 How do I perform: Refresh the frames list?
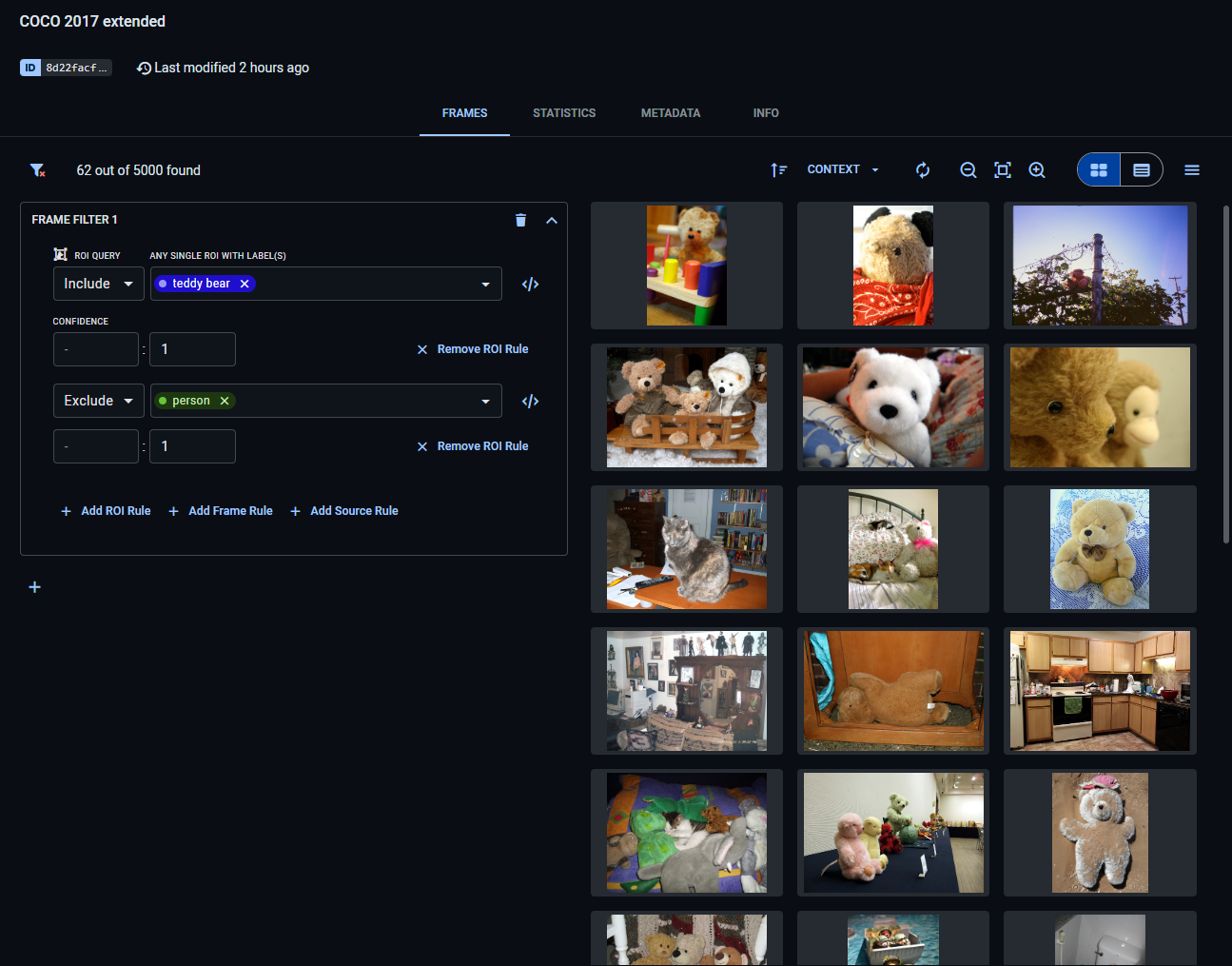click(x=922, y=170)
